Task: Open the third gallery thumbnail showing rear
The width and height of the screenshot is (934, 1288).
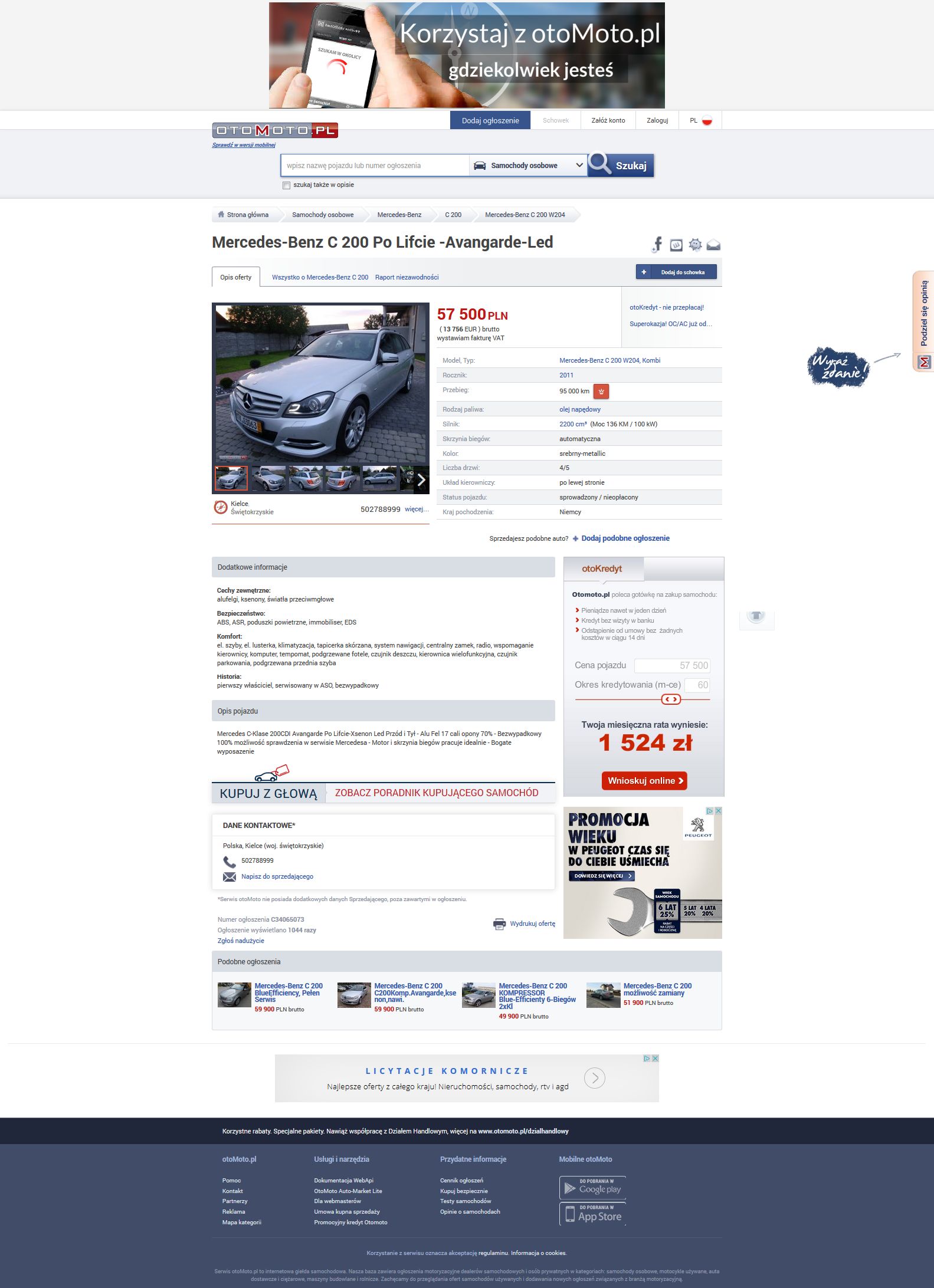Action: click(306, 479)
